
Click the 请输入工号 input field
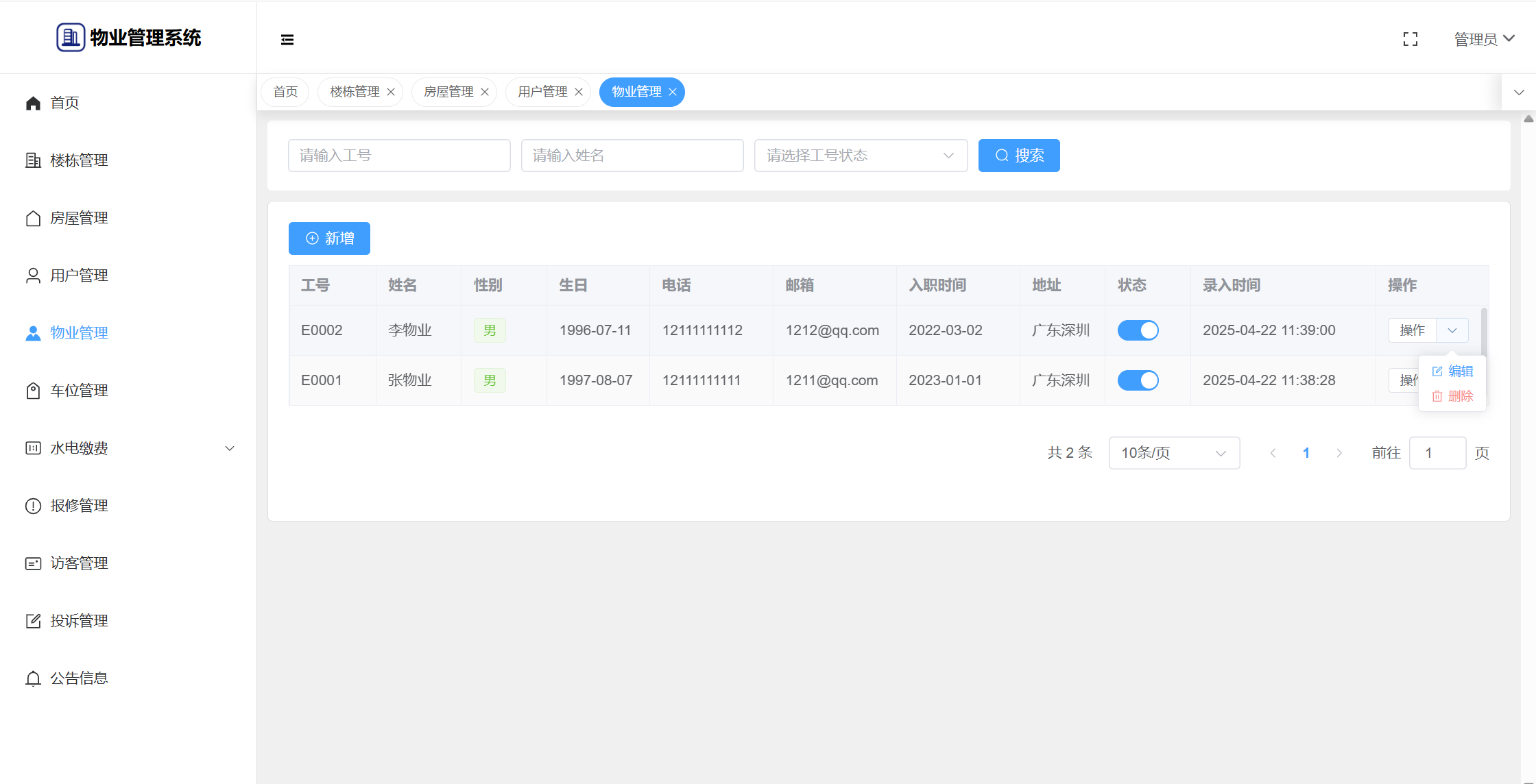point(399,156)
